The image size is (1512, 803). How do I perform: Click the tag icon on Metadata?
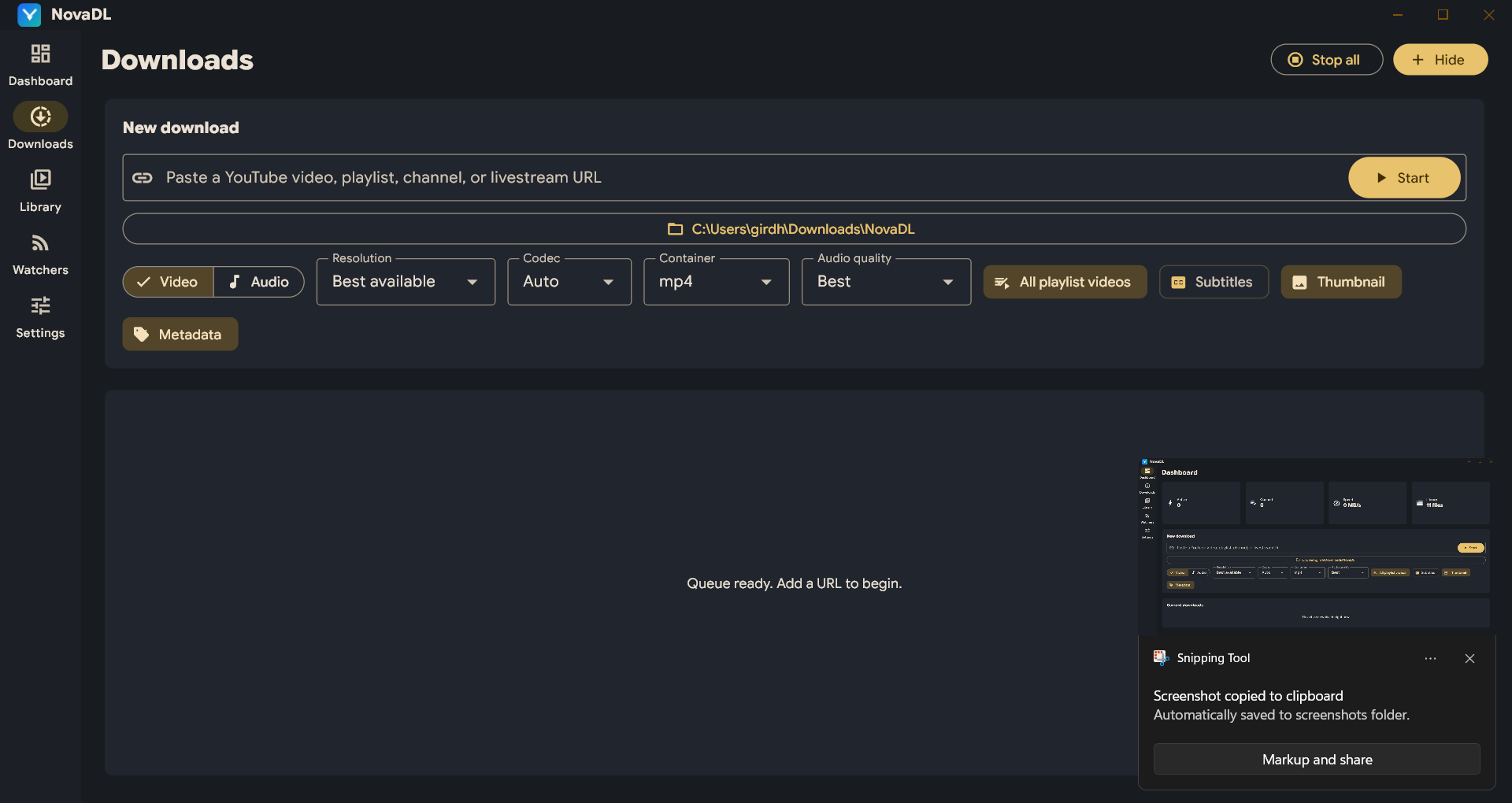coord(141,335)
